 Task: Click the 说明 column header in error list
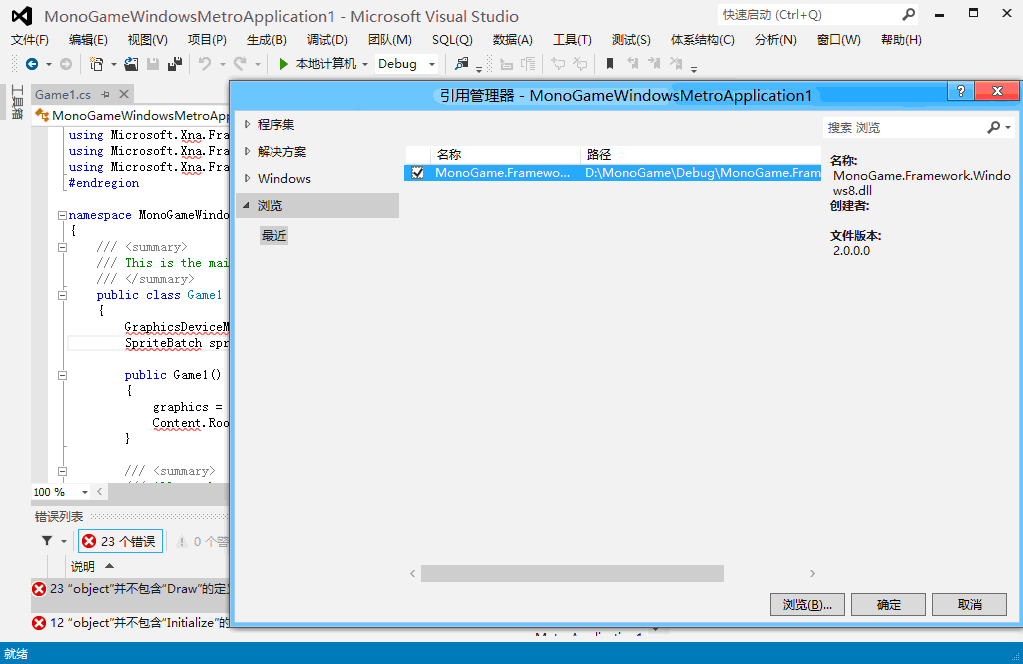pos(83,566)
